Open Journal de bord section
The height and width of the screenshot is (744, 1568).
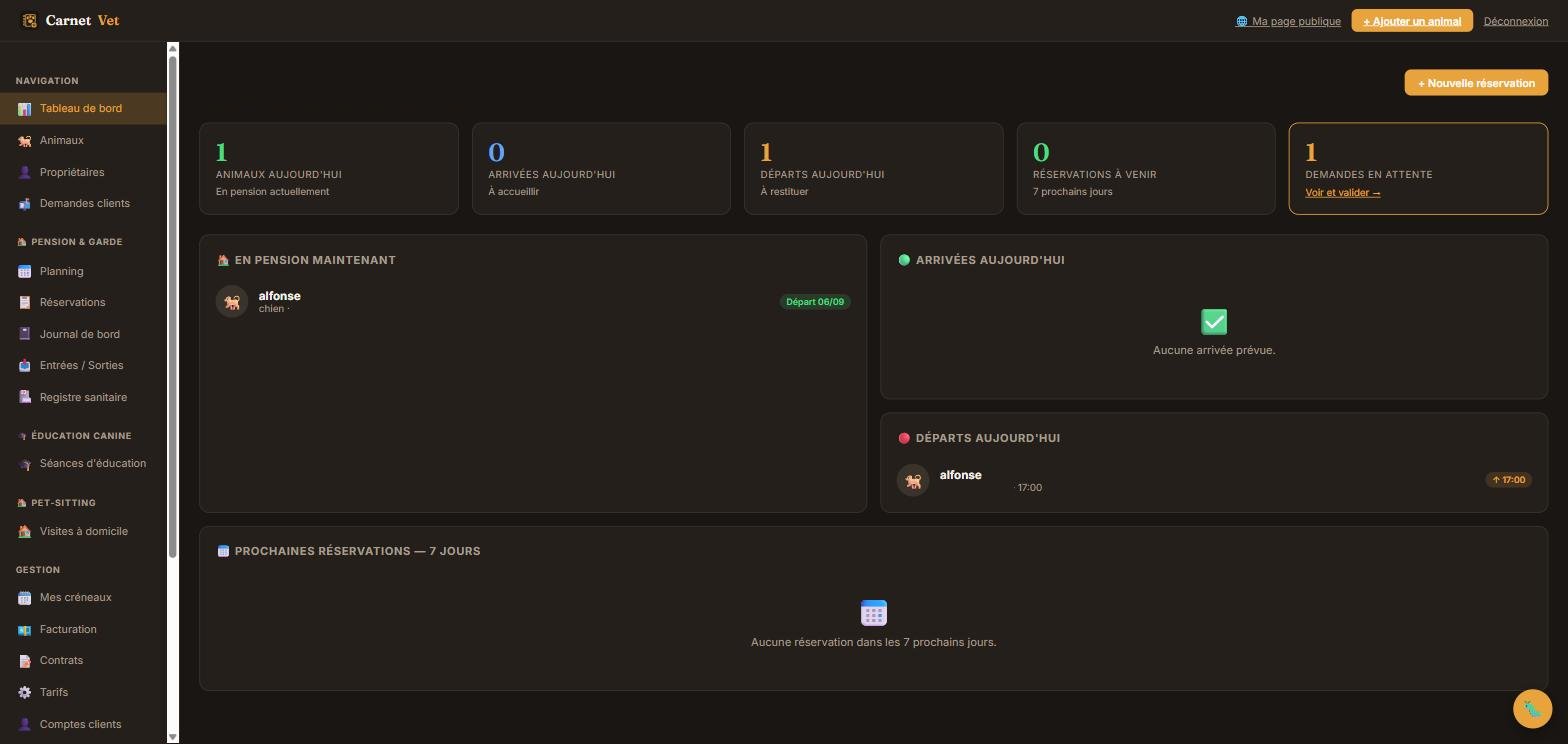tap(83, 334)
